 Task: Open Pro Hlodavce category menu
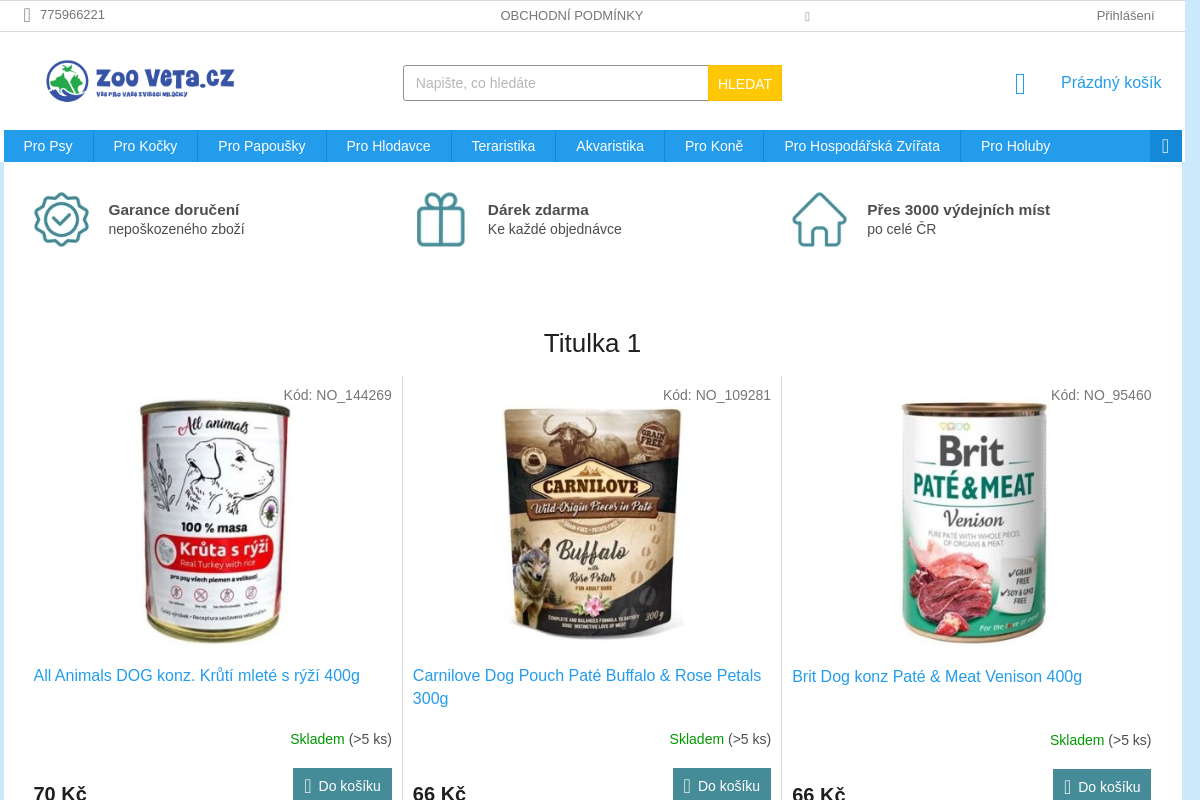pyautogui.click(x=389, y=146)
